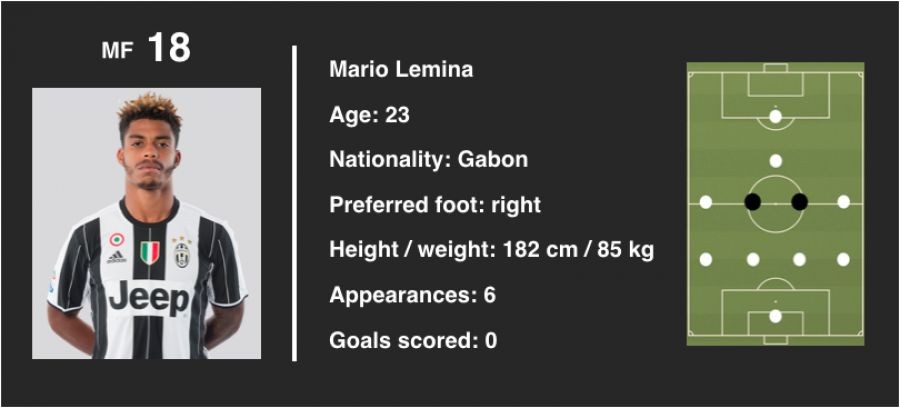900x408 pixels.
Task: Select the bottom goalkeeper dot on pitch
Action: pyautogui.click(x=776, y=316)
